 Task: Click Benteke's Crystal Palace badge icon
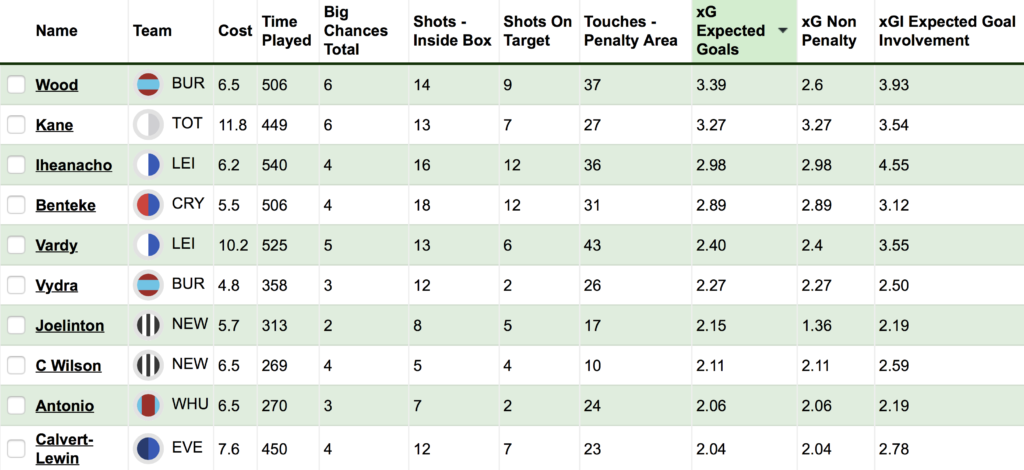tap(148, 205)
